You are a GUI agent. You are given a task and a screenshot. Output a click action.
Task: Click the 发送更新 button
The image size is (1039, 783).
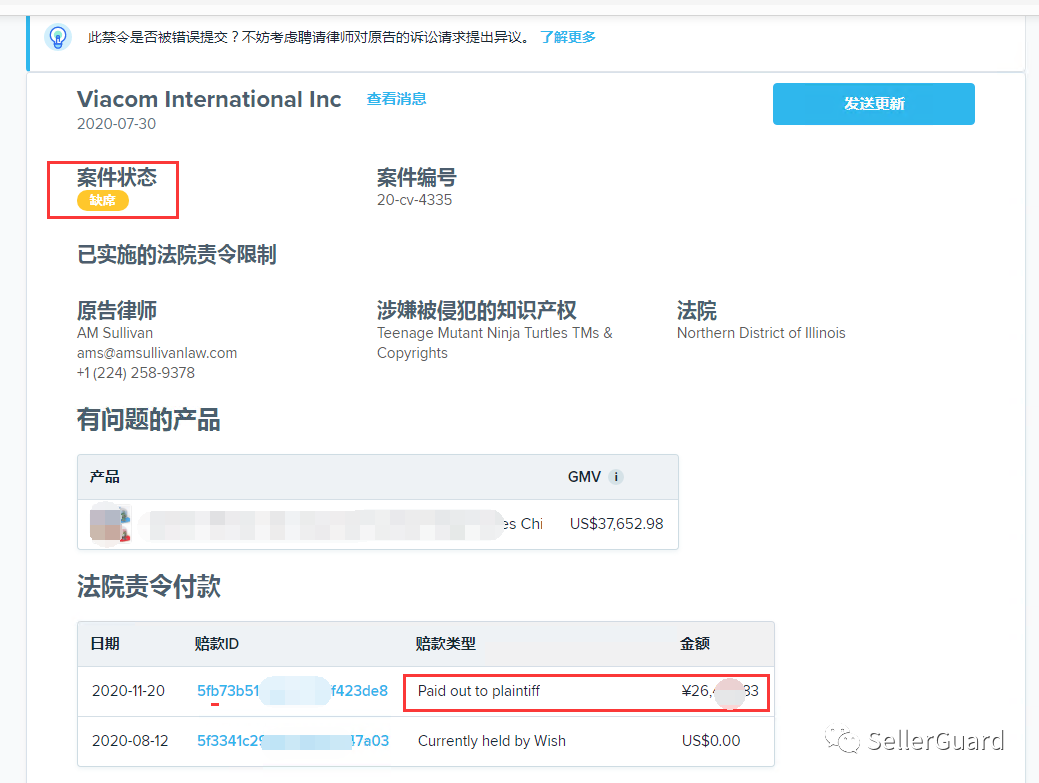(x=873, y=104)
